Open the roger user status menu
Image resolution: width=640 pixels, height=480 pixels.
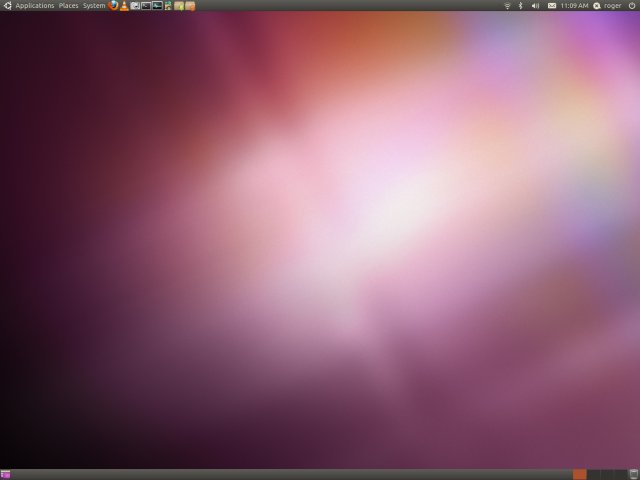607,6
